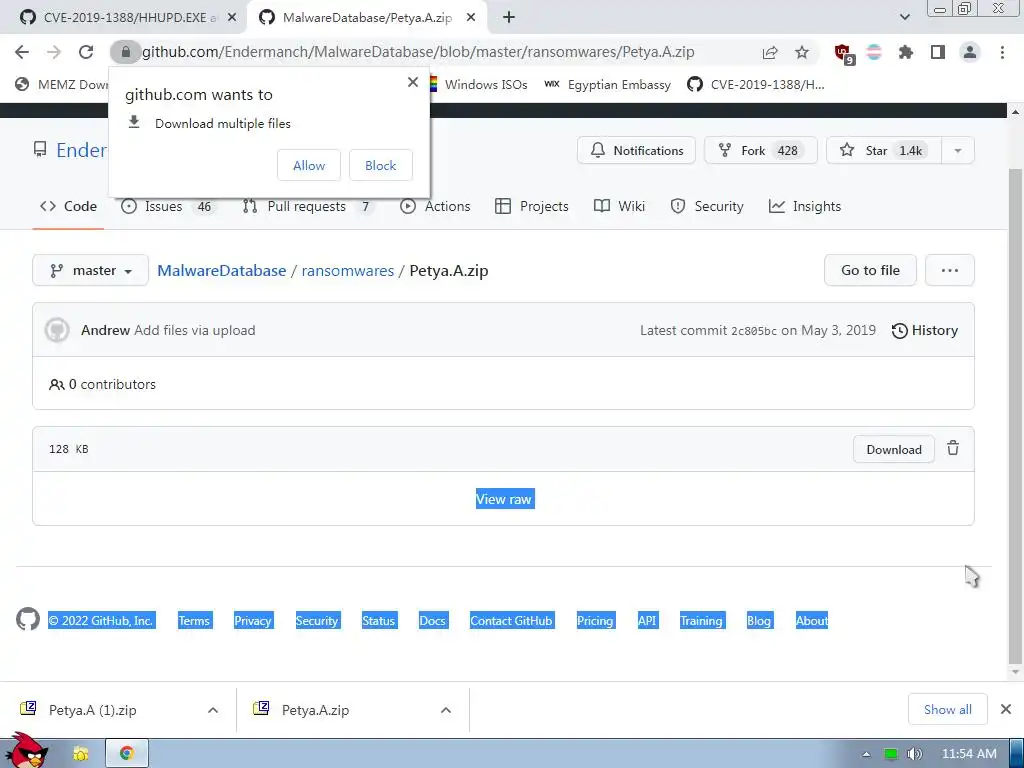Viewport: 1024px width, 768px height.
Task: Open the CVE-2019-1388/H... bookmark
Action: click(756, 84)
